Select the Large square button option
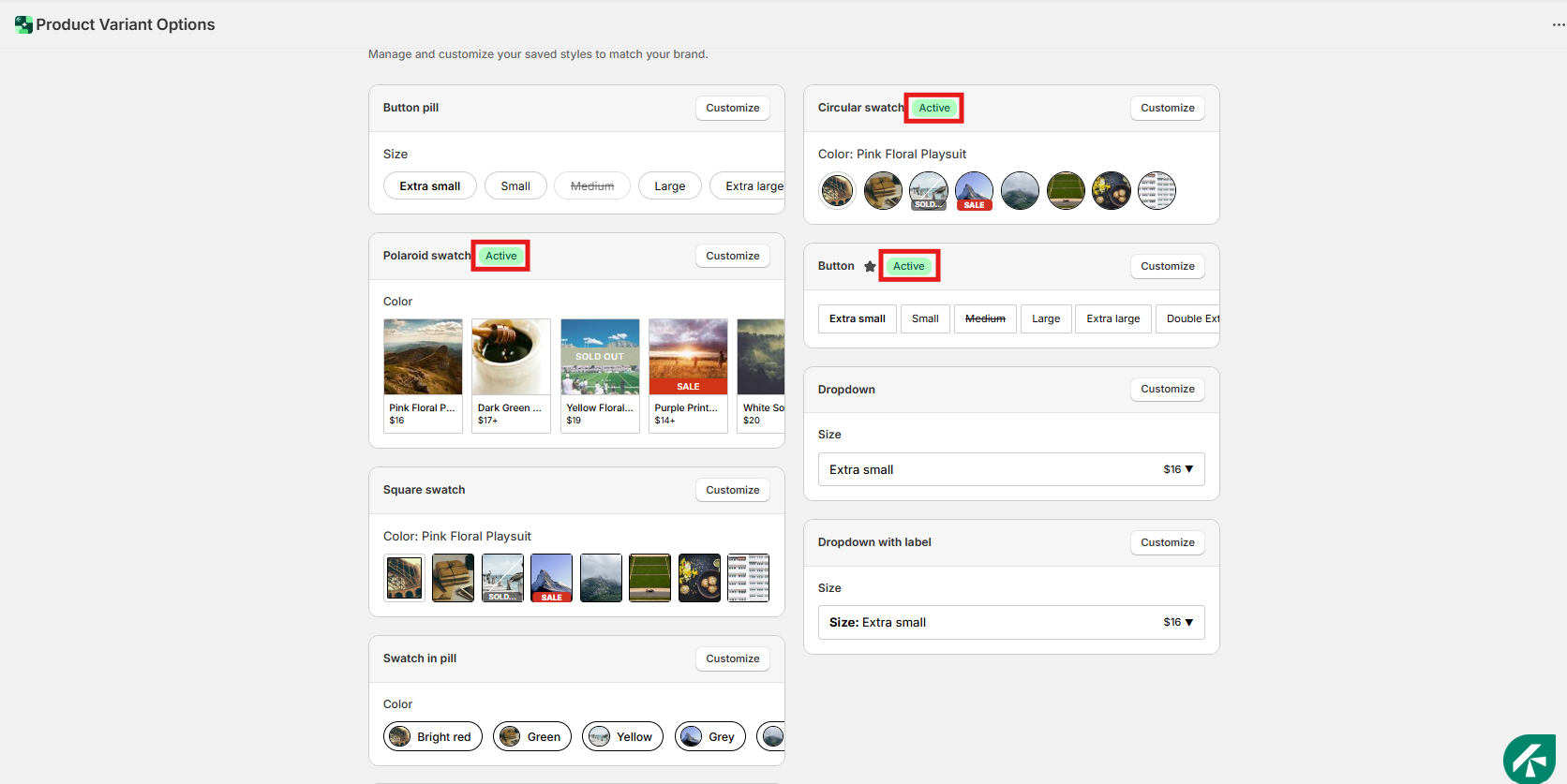This screenshot has width=1567, height=784. (x=1046, y=319)
